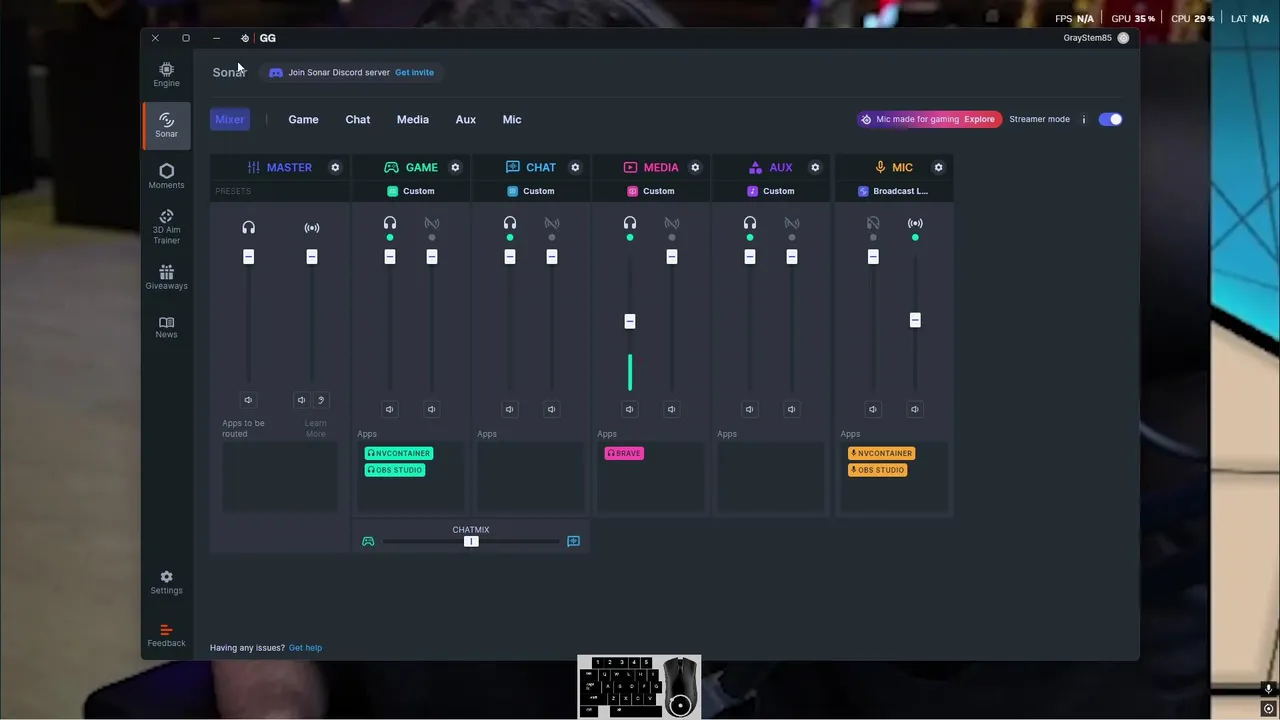Click the Learn More link in Master
Screen dimensions: 1280x720
[315, 428]
